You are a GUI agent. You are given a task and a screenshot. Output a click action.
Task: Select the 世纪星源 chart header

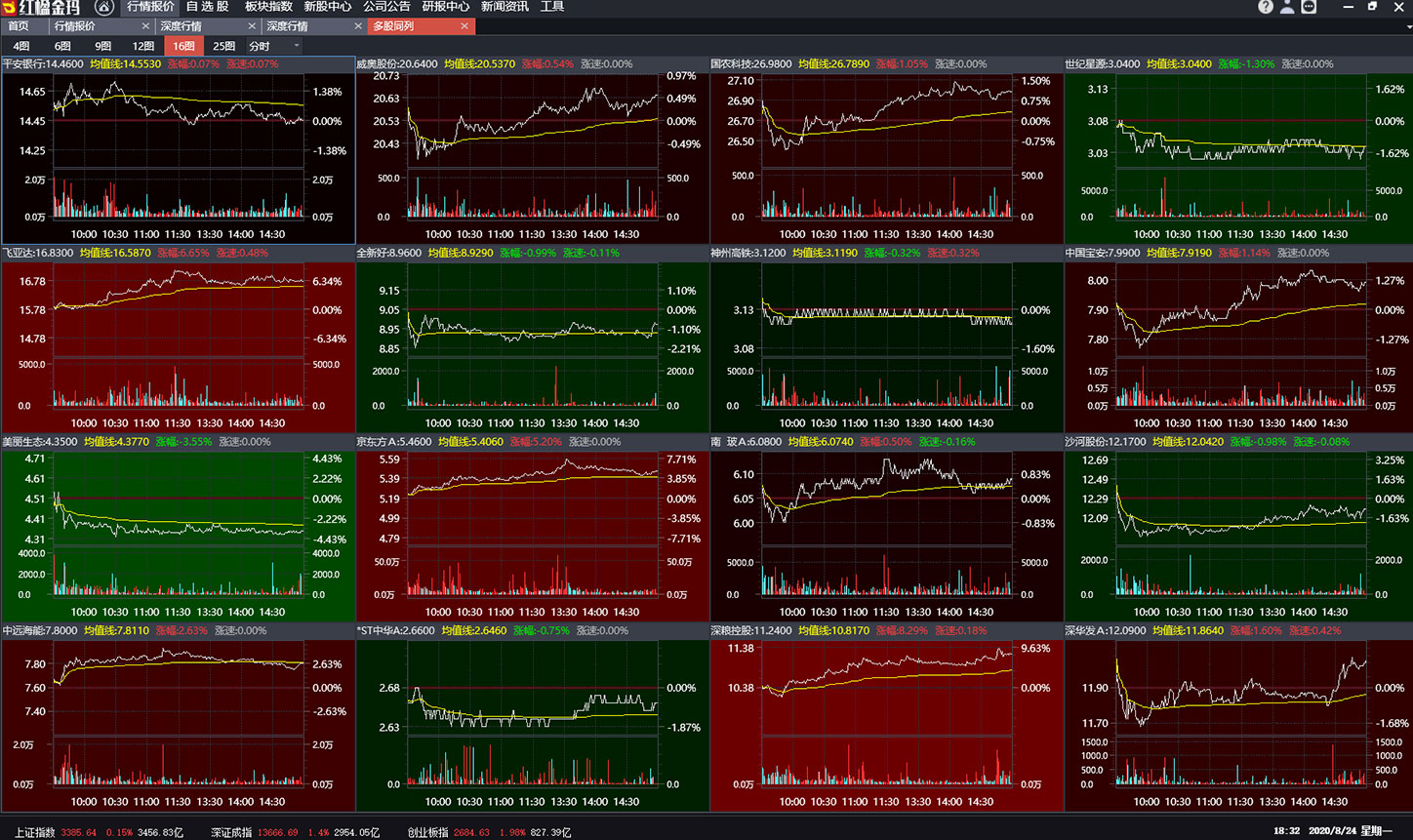click(1238, 63)
